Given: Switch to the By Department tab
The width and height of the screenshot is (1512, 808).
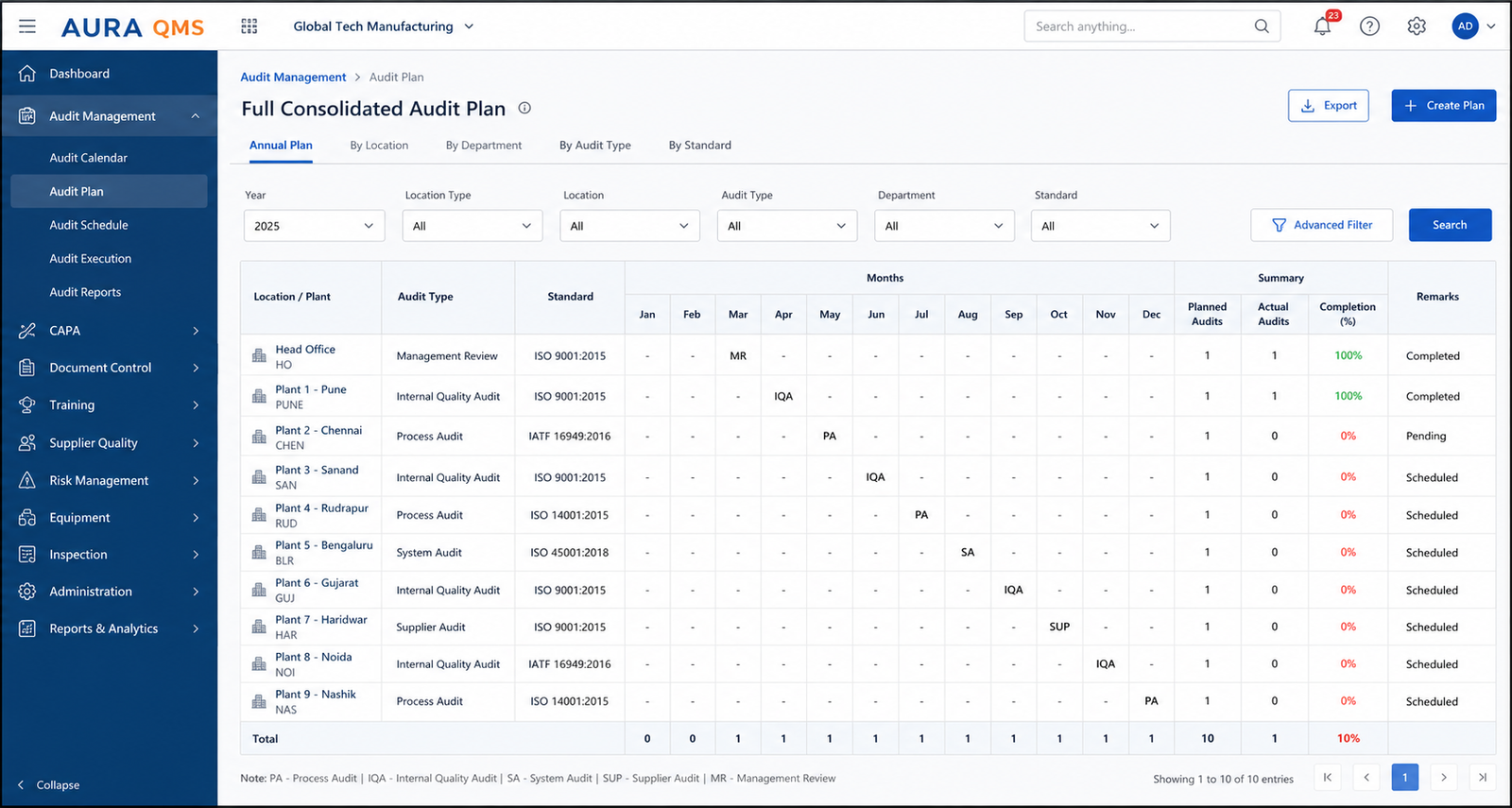Looking at the screenshot, I should coord(484,146).
